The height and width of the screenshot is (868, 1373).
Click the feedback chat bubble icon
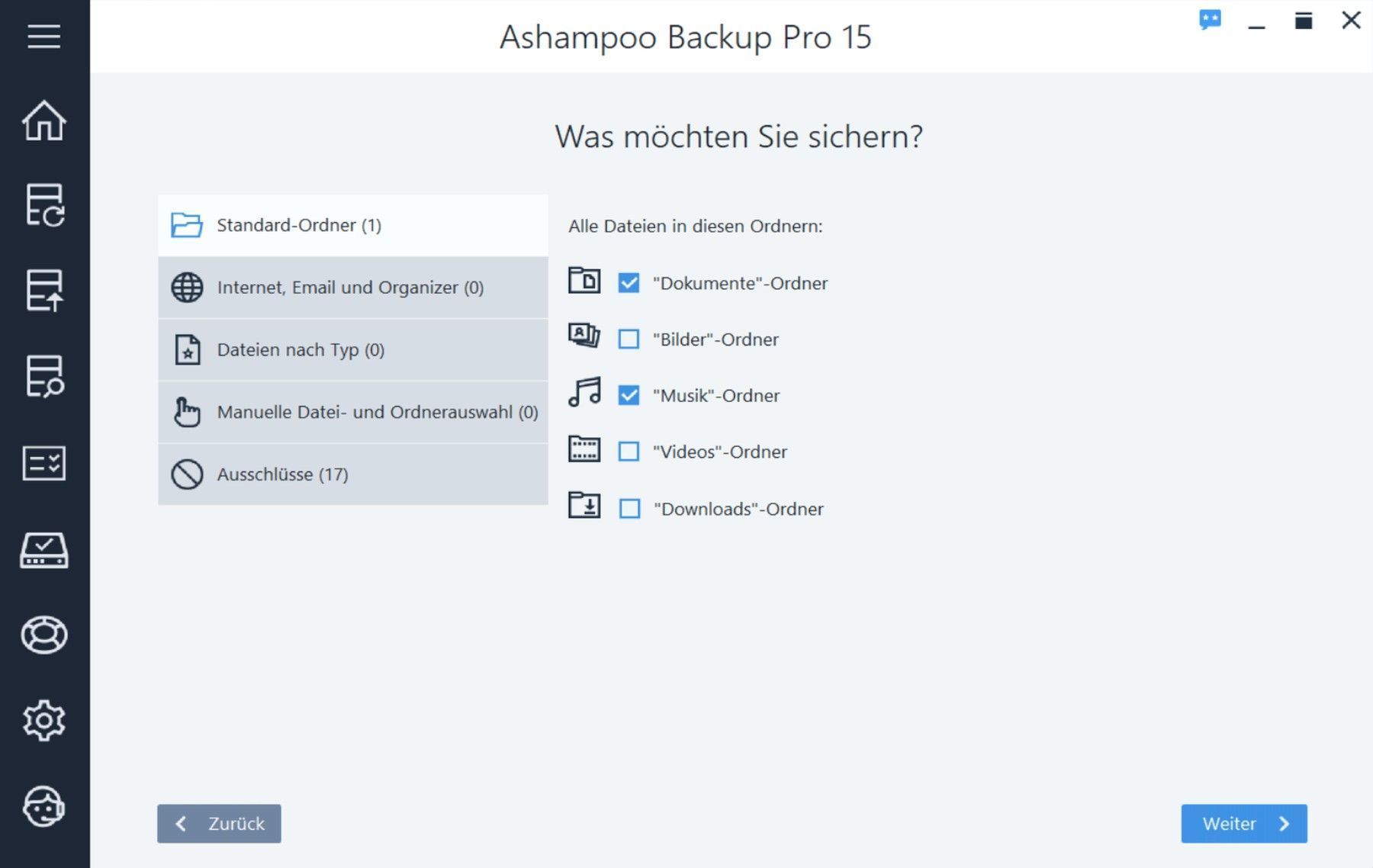(1210, 20)
